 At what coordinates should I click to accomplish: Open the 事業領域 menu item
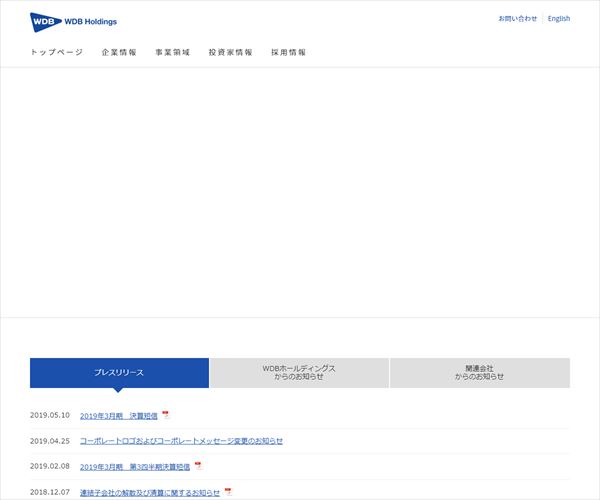click(173, 52)
